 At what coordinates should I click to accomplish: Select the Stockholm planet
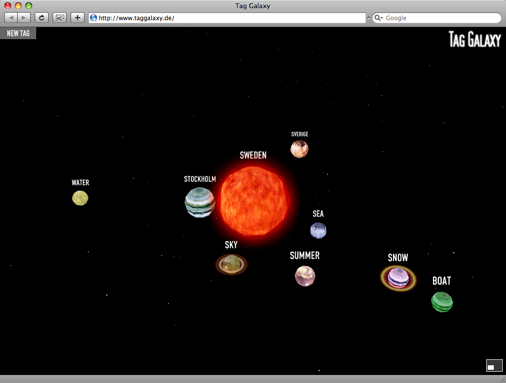[200, 202]
